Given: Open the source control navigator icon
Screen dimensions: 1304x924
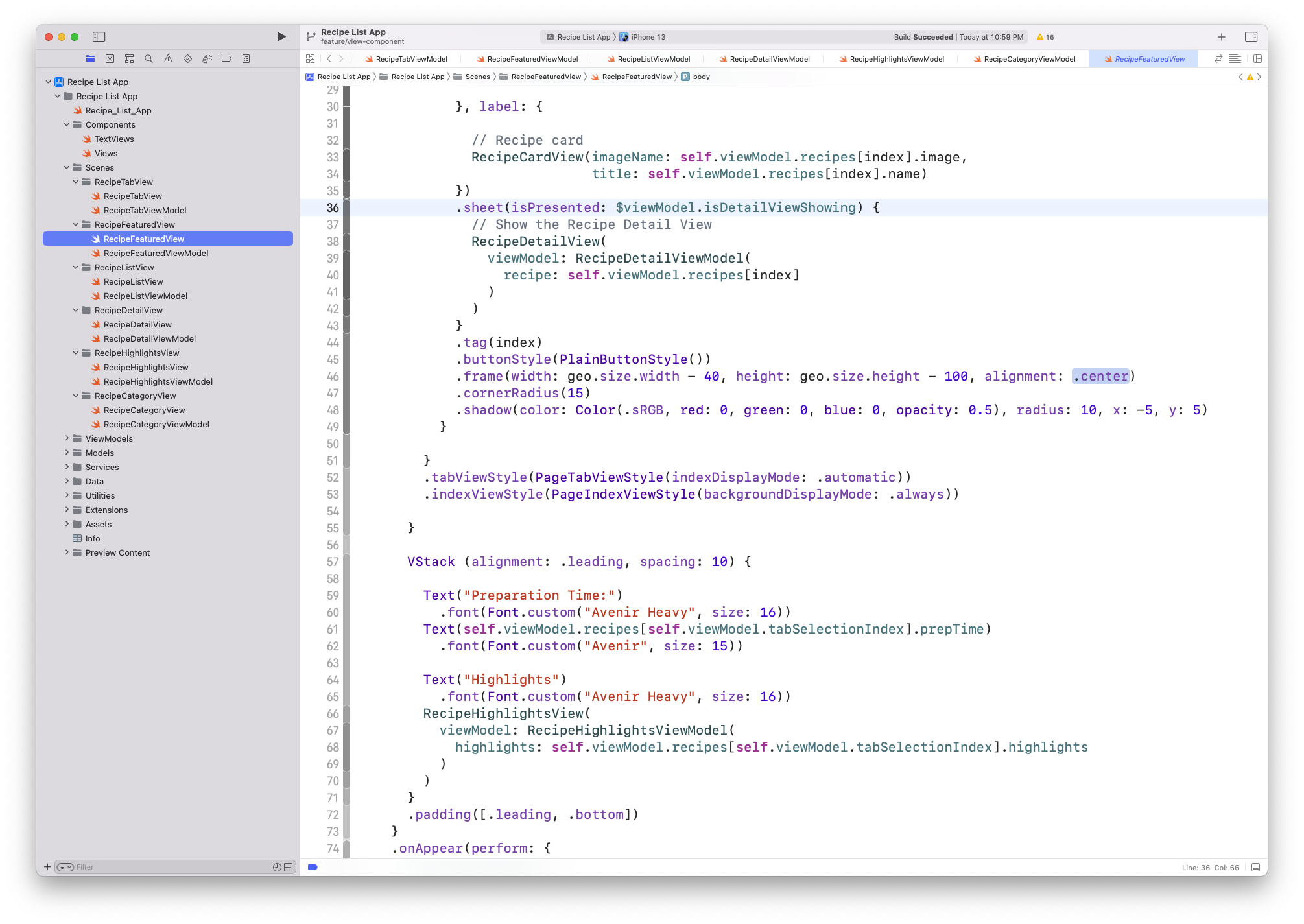Looking at the screenshot, I should pos(110,59).
